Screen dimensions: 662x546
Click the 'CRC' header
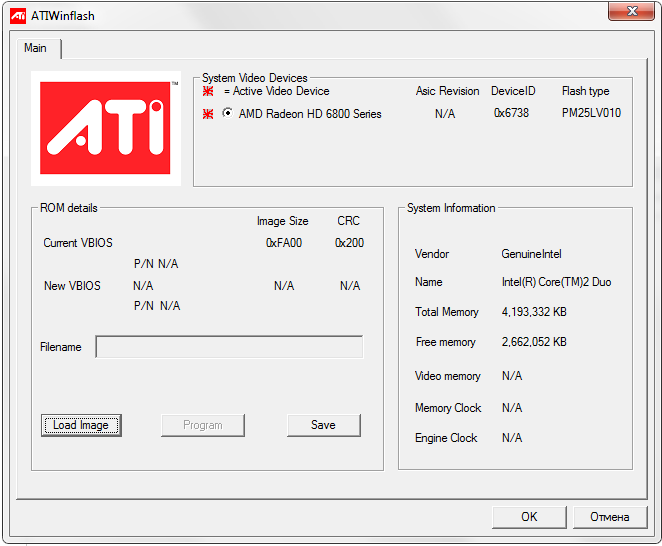tap(348, 220)
